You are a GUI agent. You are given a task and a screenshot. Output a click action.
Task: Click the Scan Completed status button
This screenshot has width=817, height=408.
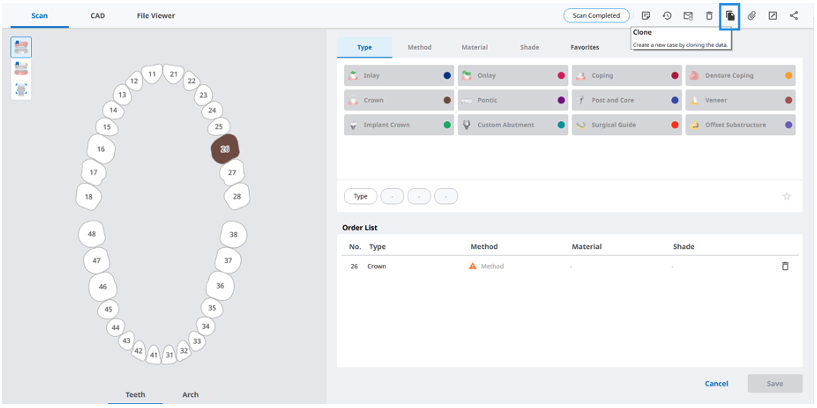596,16
